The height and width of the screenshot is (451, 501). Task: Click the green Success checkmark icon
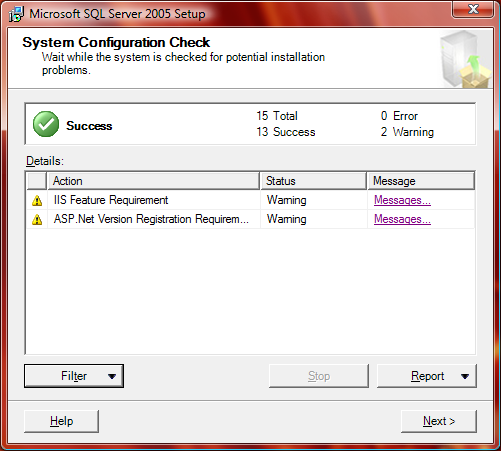[46, 124]
